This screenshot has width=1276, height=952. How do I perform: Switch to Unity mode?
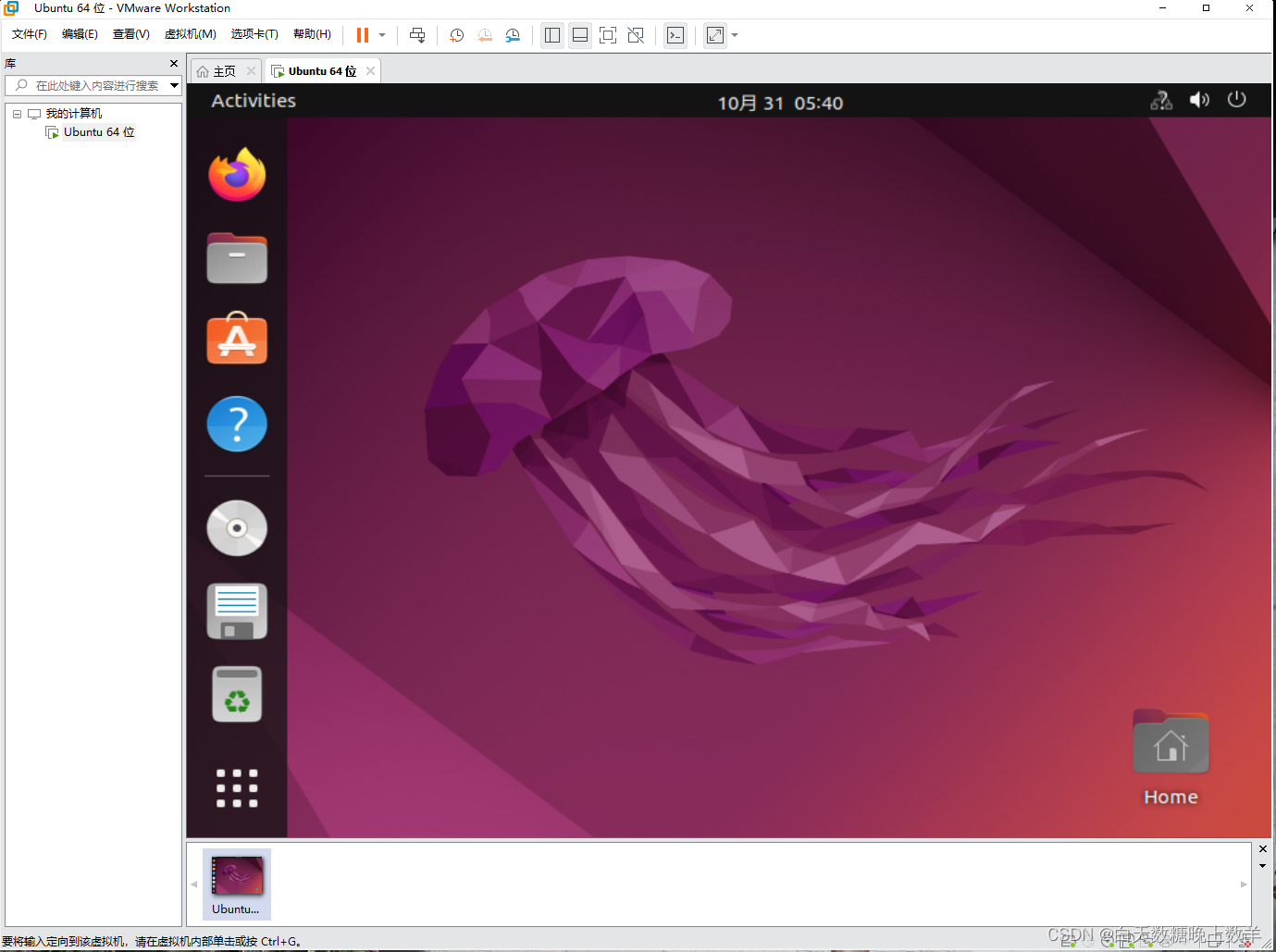(x=636, y=35)
